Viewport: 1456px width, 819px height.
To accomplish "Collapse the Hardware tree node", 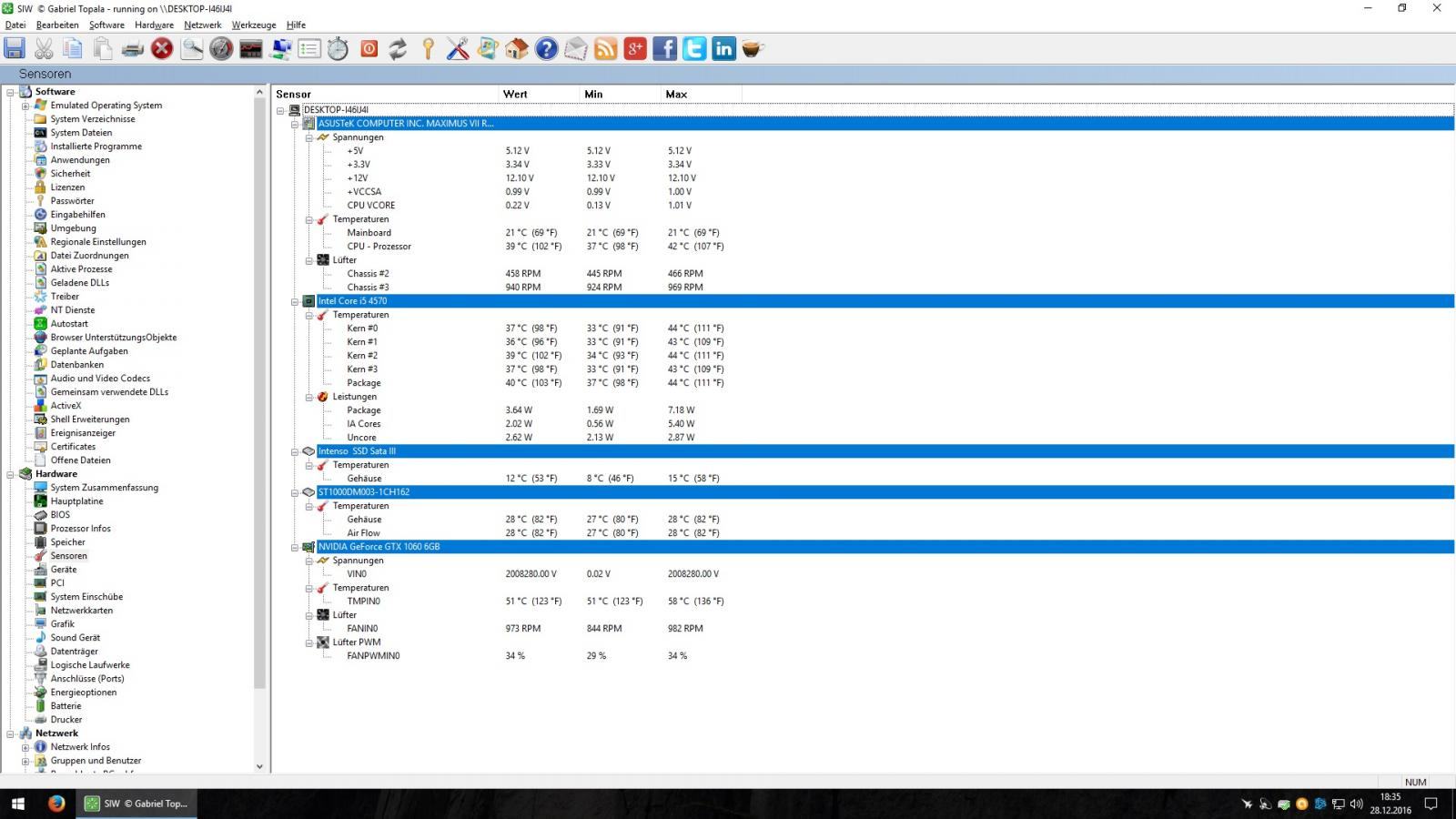I will pos(11,474).
